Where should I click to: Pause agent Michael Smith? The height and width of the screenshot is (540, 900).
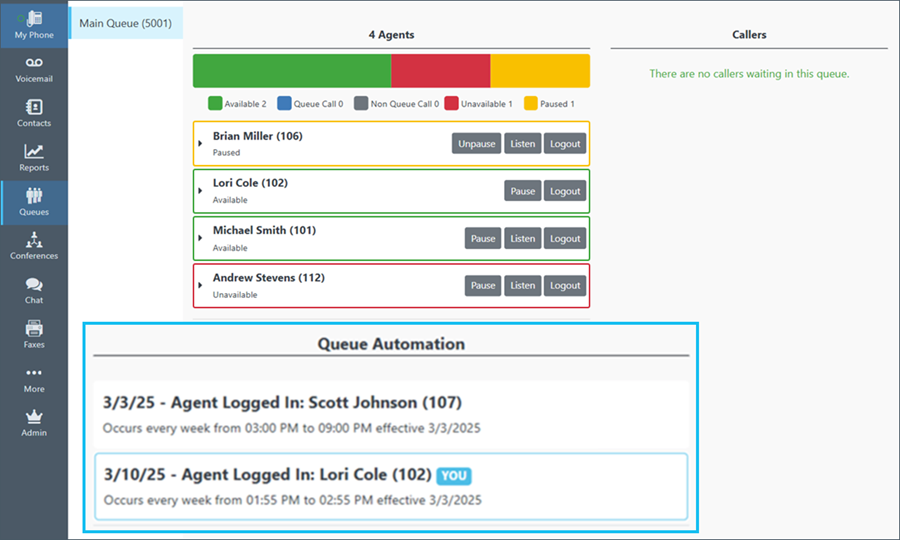483,238
